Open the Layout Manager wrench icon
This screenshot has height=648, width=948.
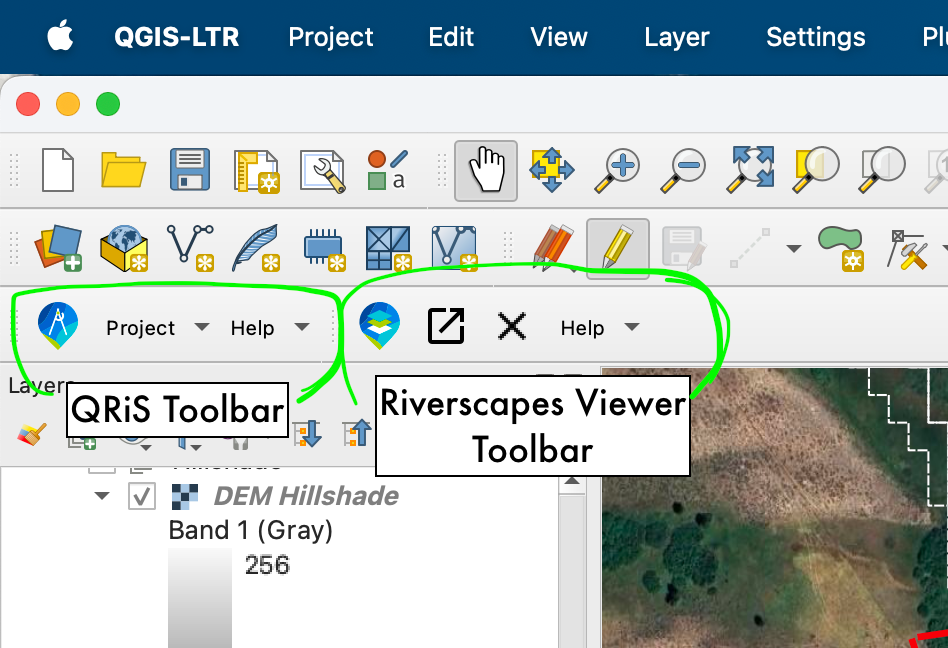[x=323, y=171]
